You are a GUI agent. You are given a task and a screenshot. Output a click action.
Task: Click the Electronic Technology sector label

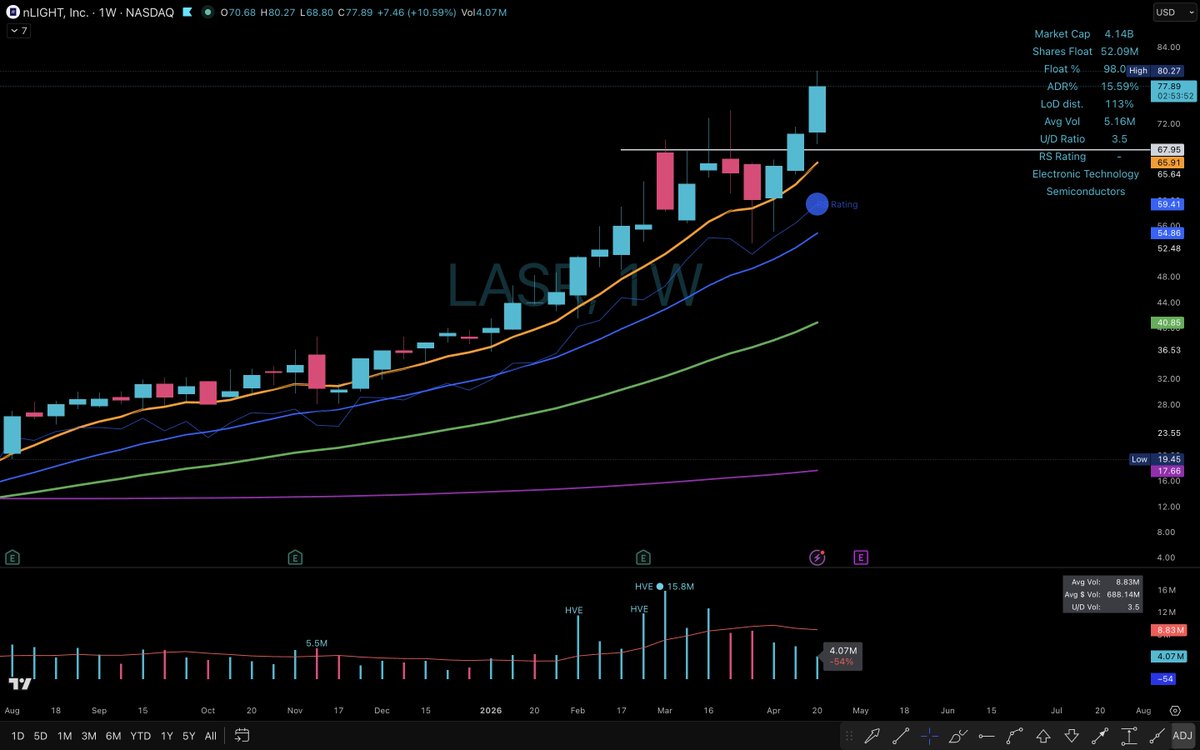[x=1085, y=174]
